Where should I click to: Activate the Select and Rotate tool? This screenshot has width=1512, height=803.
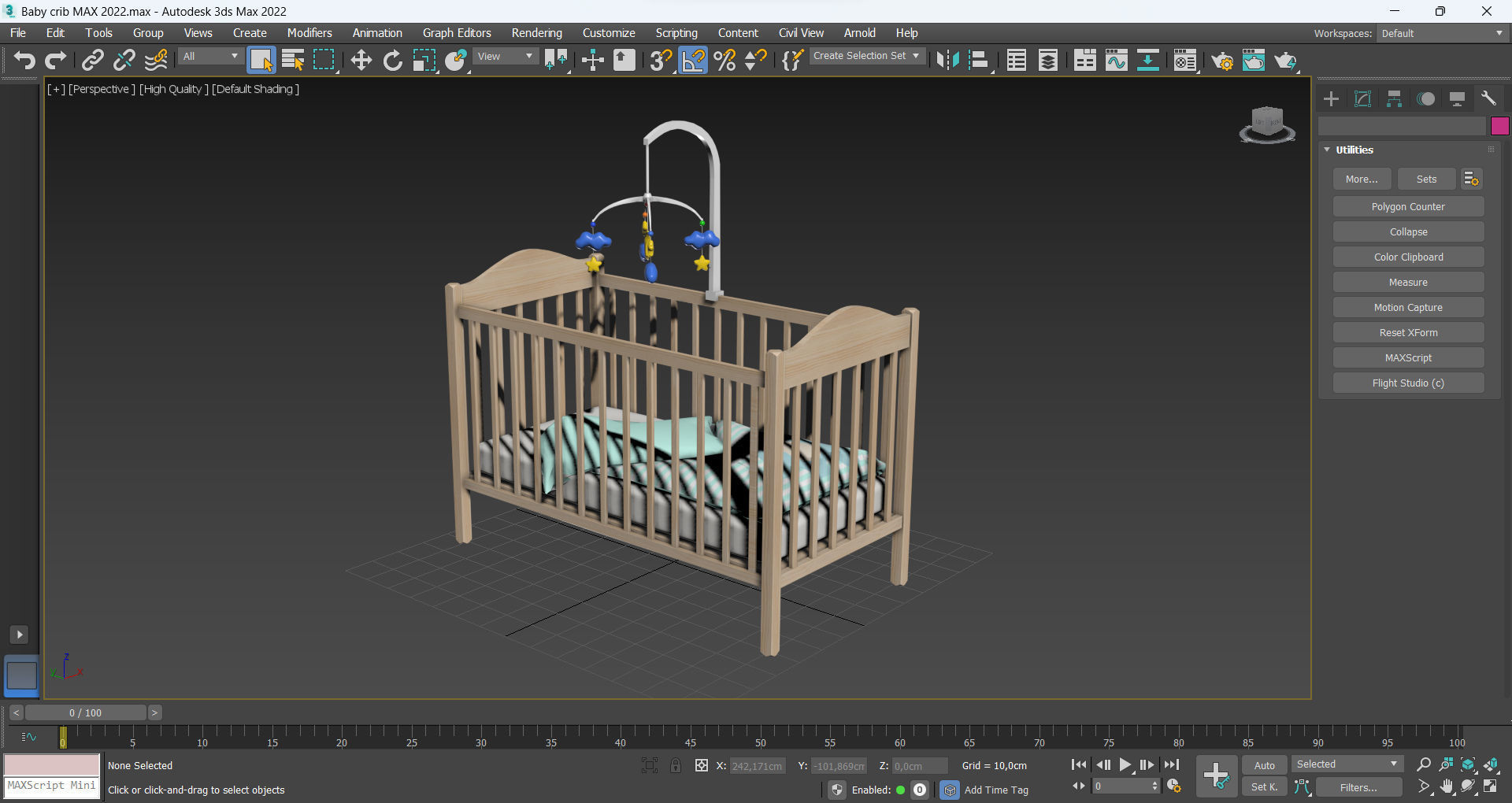(x=392, y=61)
